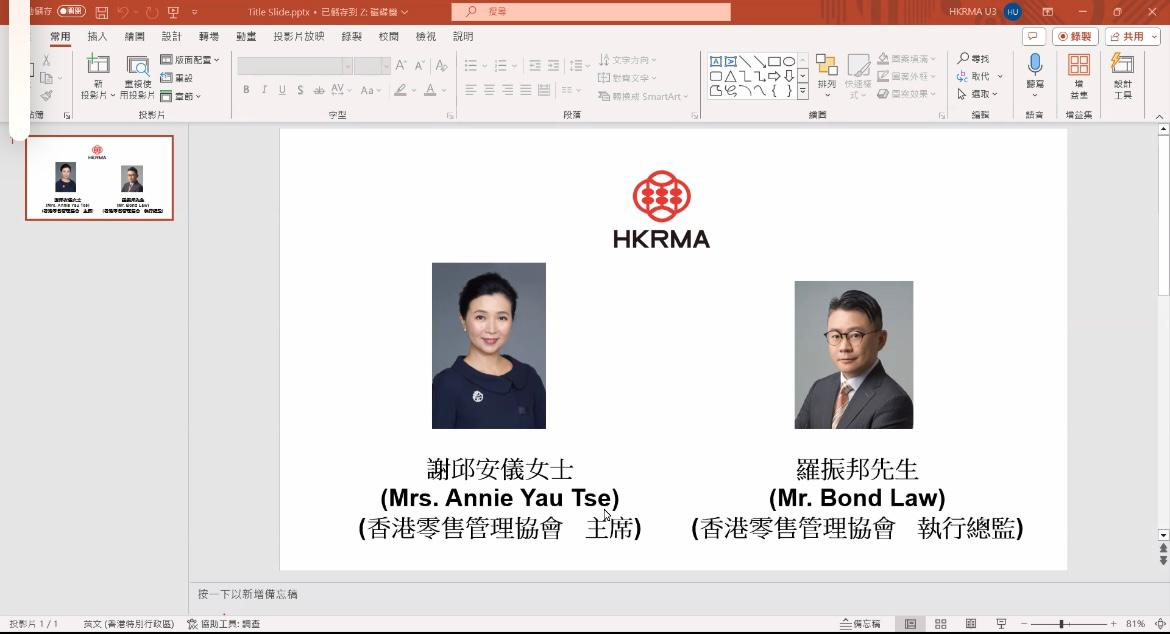Open the Insert (插入) ribbon tab

pos(97,37)
